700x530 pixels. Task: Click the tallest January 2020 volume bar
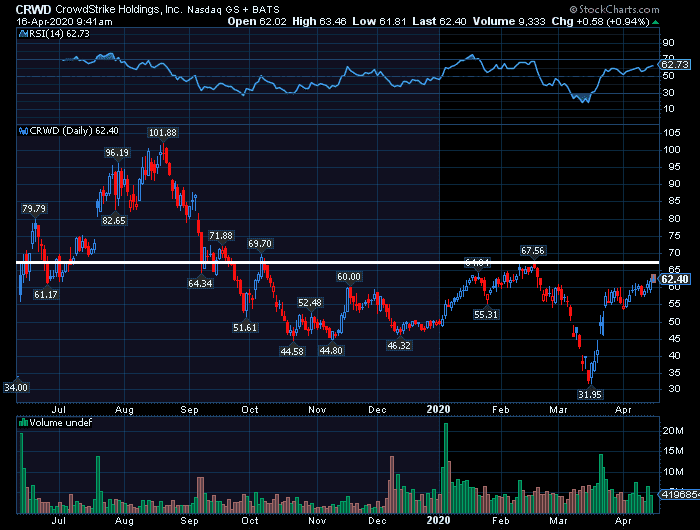pyautogui.click(x=446, y=468)
